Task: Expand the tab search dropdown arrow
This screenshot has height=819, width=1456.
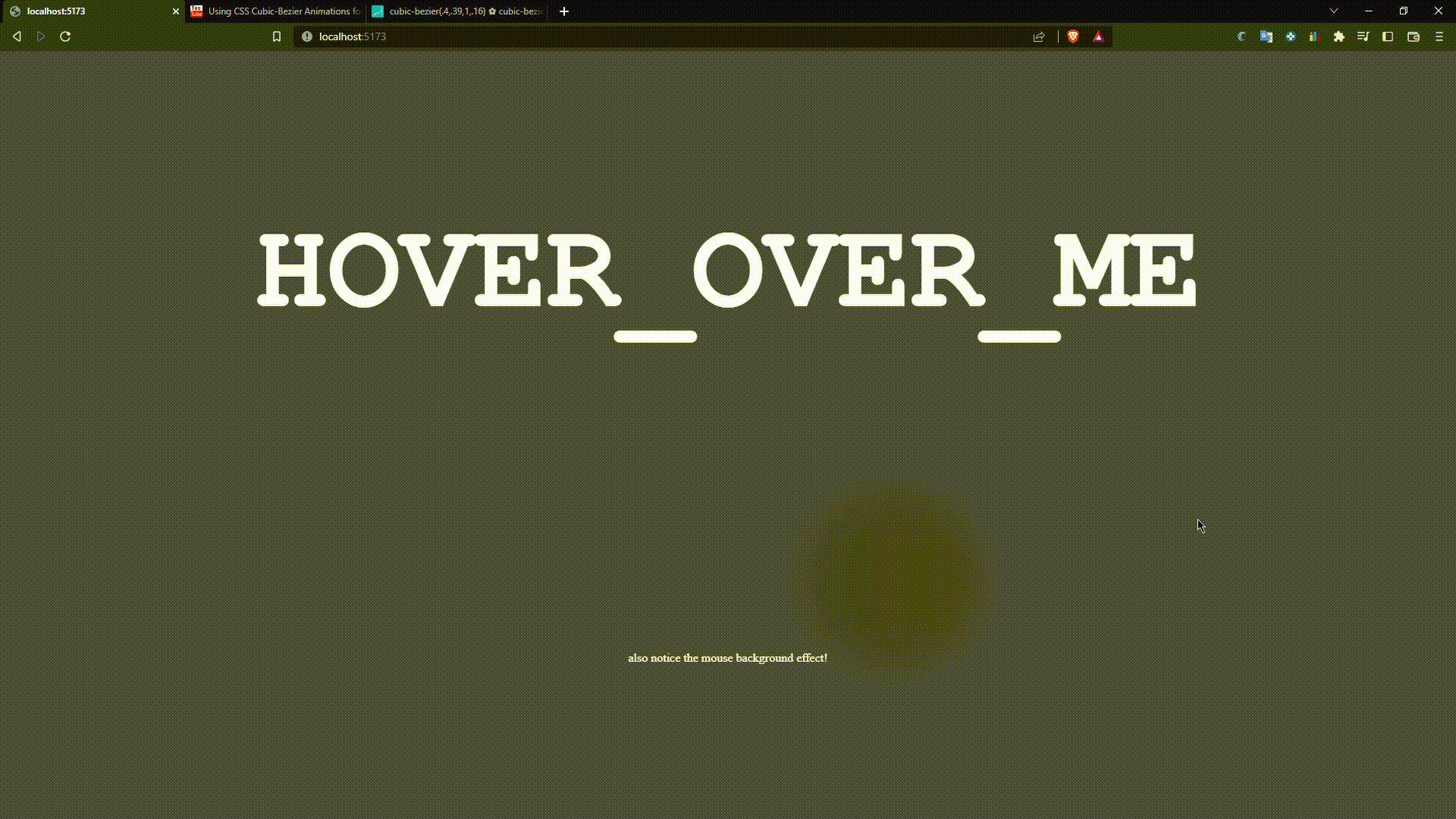Action: 1334,11
